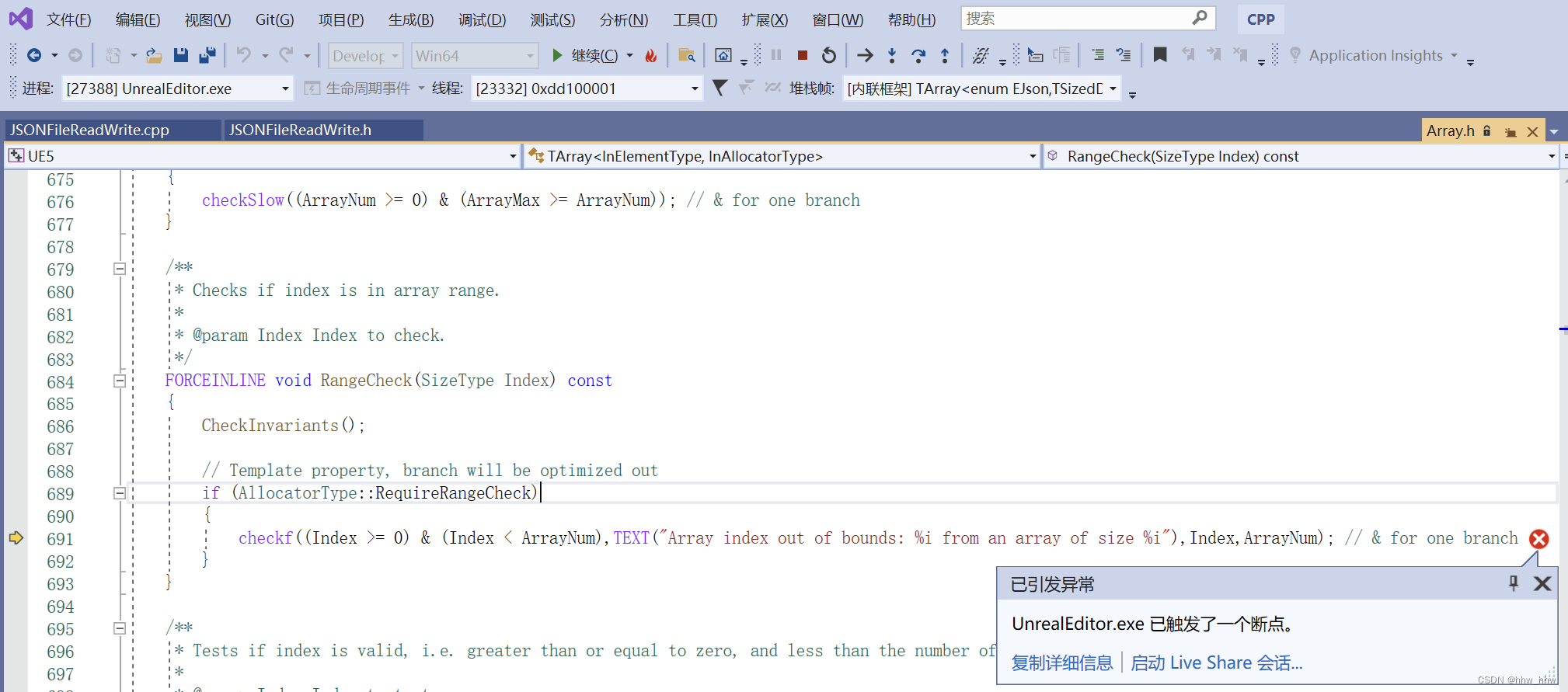Image resolution: width=1568 pixels, height=692 pixels.
Task: Click the Hot Reload flame icon
Action: tap(651, 55)
